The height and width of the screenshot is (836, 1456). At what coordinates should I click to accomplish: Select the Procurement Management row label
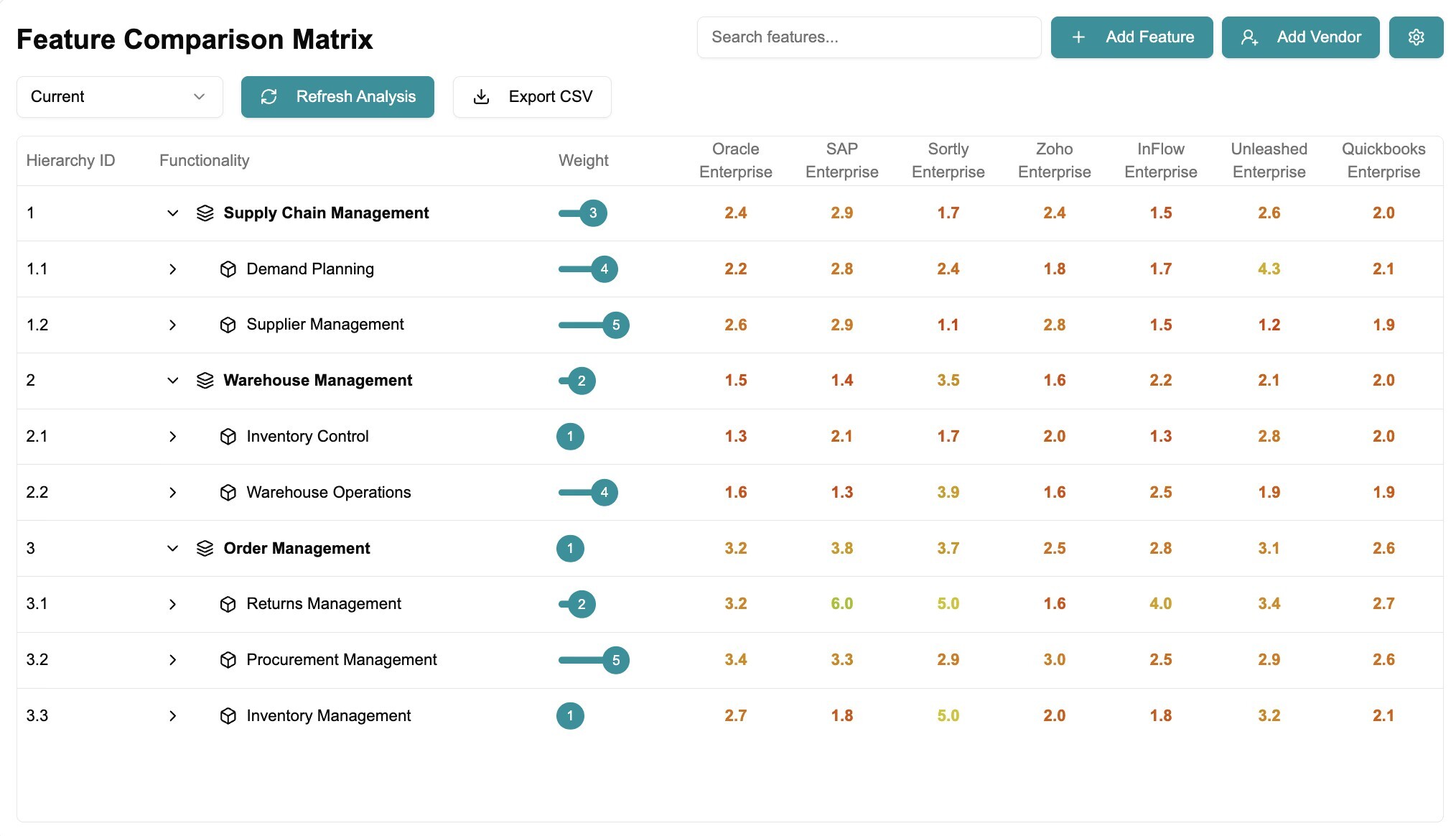pos(342,660)
